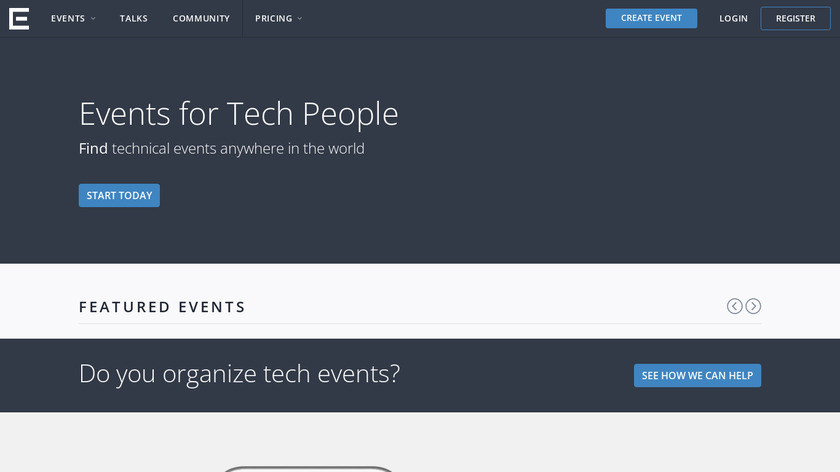The height and width of the screenshot is (472, 840).
Task: Expand the Events navigation dropdown
Action: pos(68,18)
